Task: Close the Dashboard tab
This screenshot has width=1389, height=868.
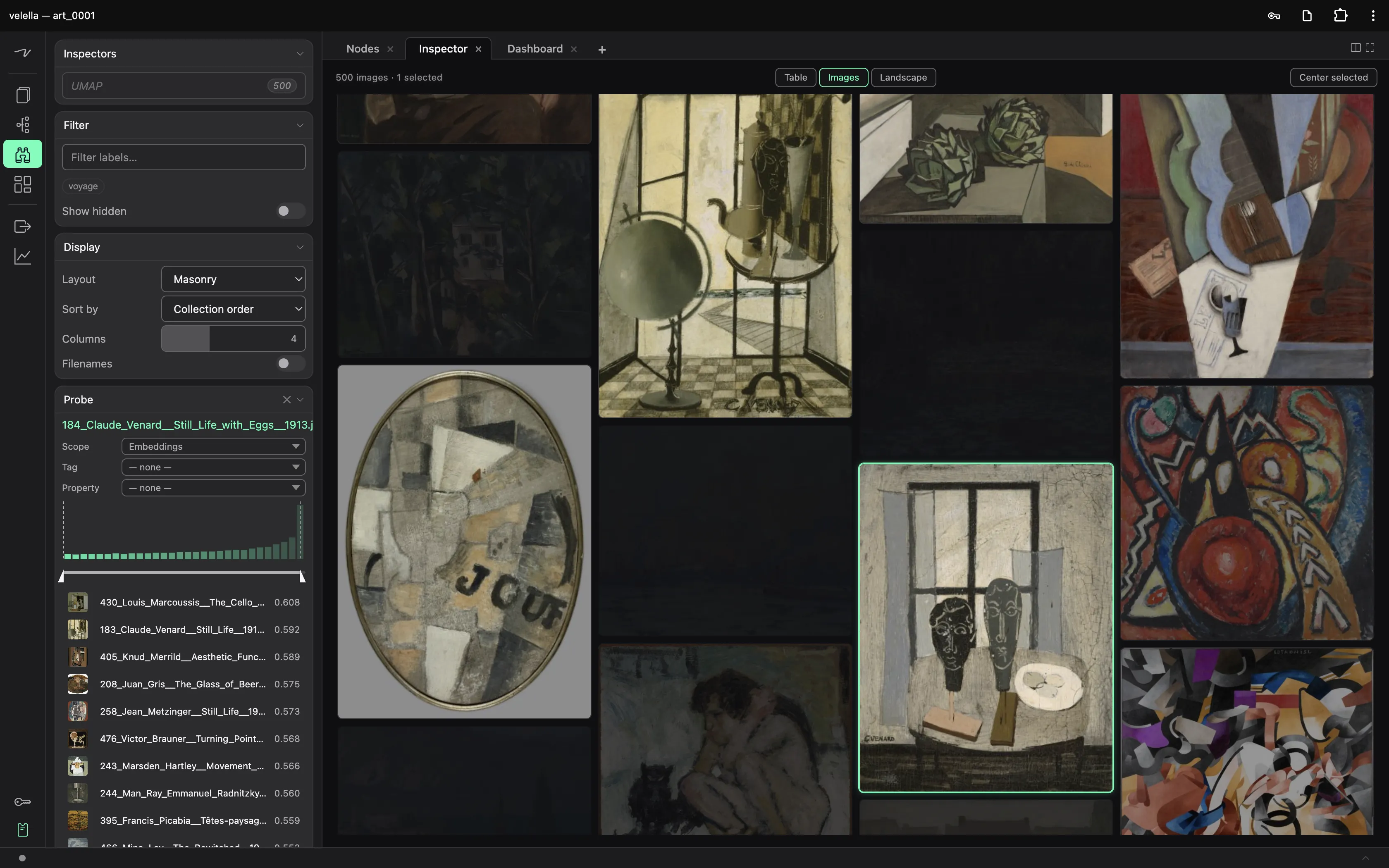Action: (573, 49)
